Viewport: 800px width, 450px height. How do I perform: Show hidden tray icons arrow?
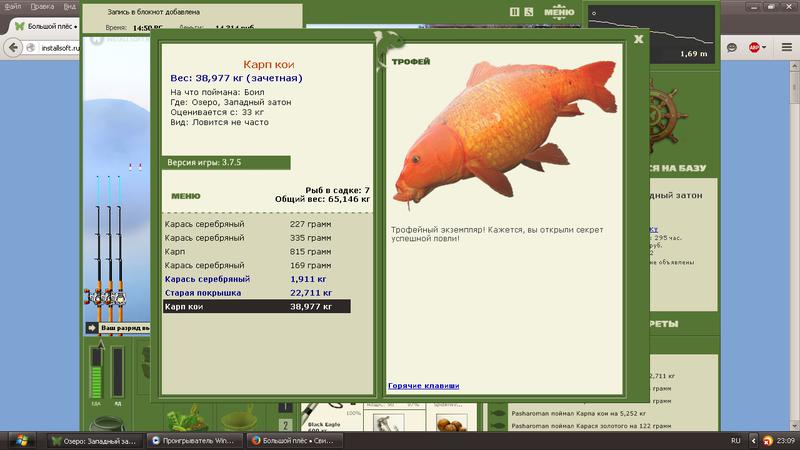coord(754,441)
